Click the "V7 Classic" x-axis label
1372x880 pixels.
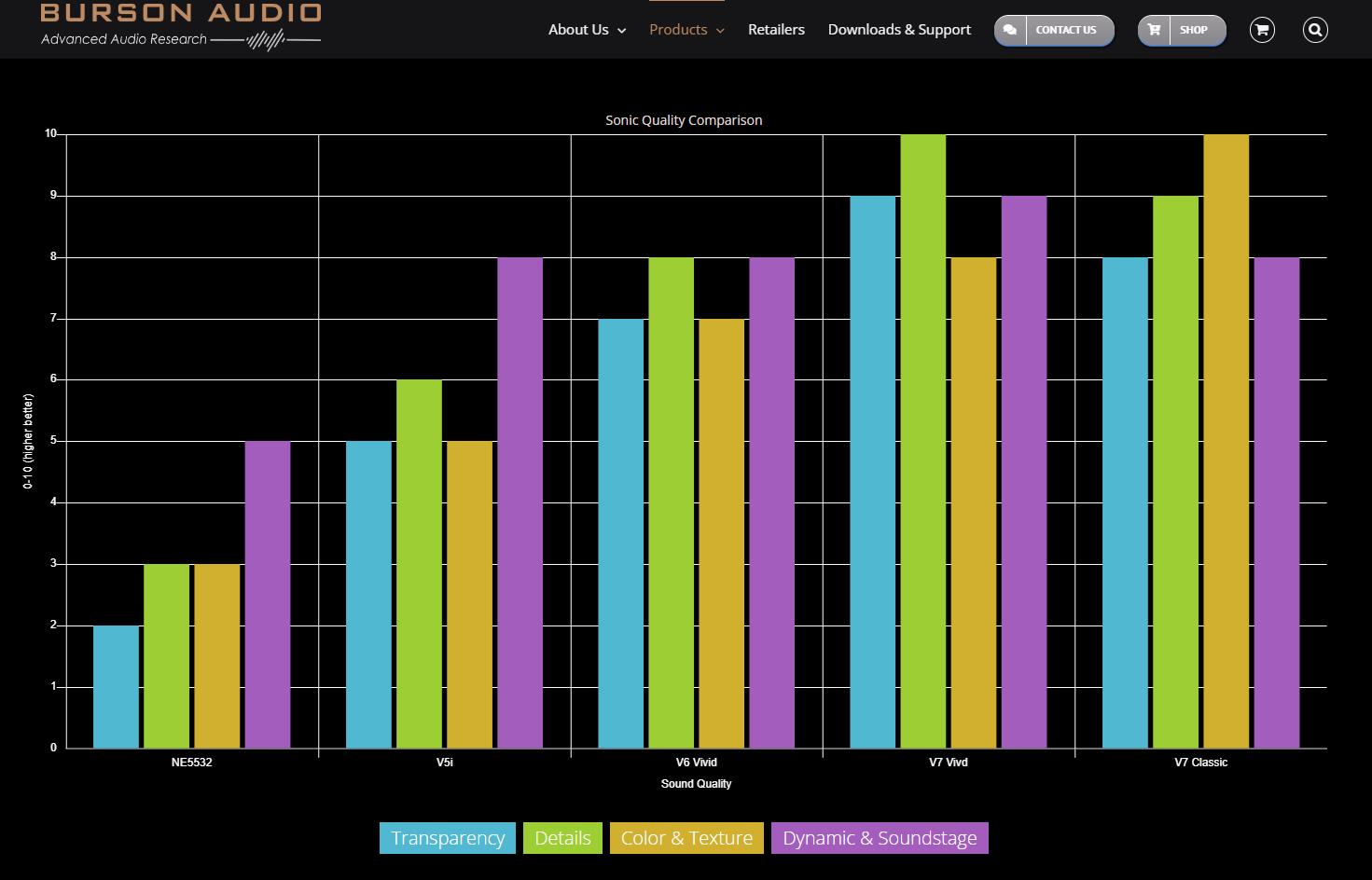pyautogui.click(x=1201, y=763)
